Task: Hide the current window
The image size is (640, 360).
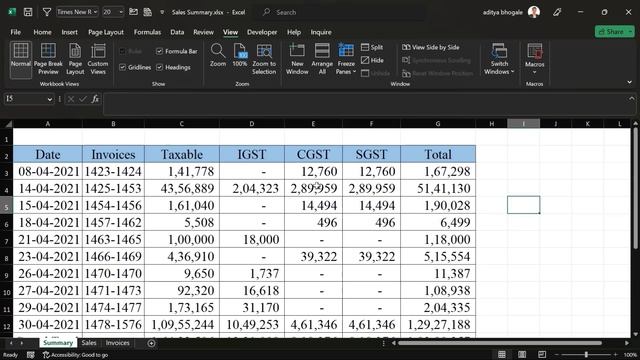Action: click(x=372, y=60)
